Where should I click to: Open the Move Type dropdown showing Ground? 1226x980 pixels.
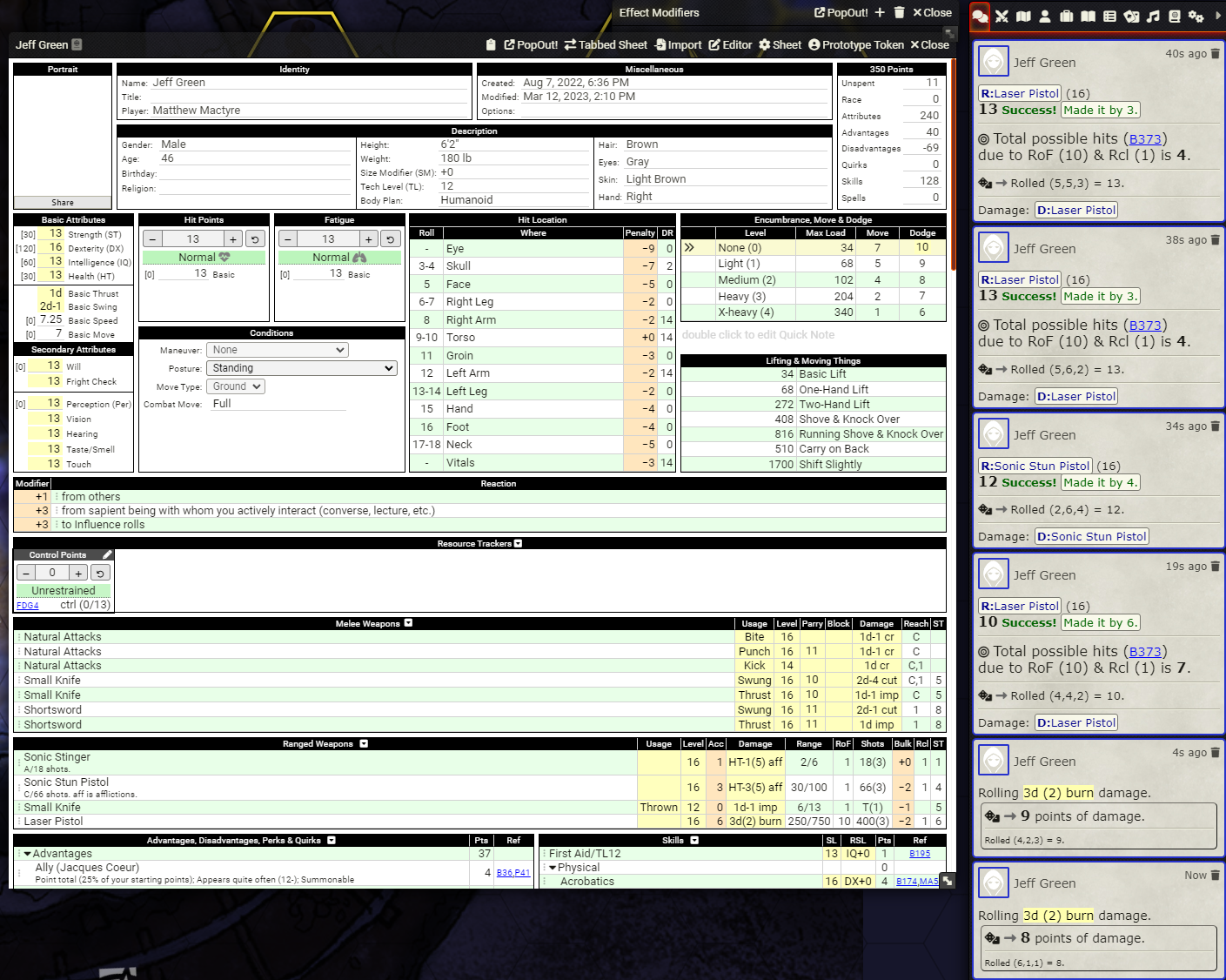pyautogui.click(x=235, y=386)
